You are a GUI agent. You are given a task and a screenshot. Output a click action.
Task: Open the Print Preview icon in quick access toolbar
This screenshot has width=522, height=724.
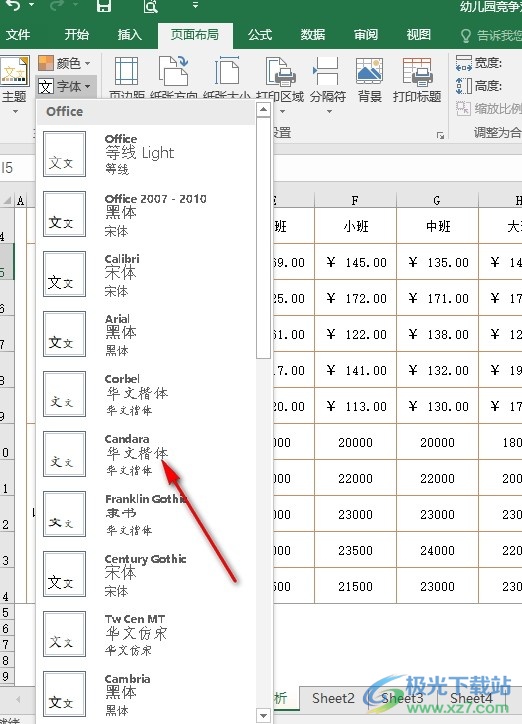tap(150, 6)
